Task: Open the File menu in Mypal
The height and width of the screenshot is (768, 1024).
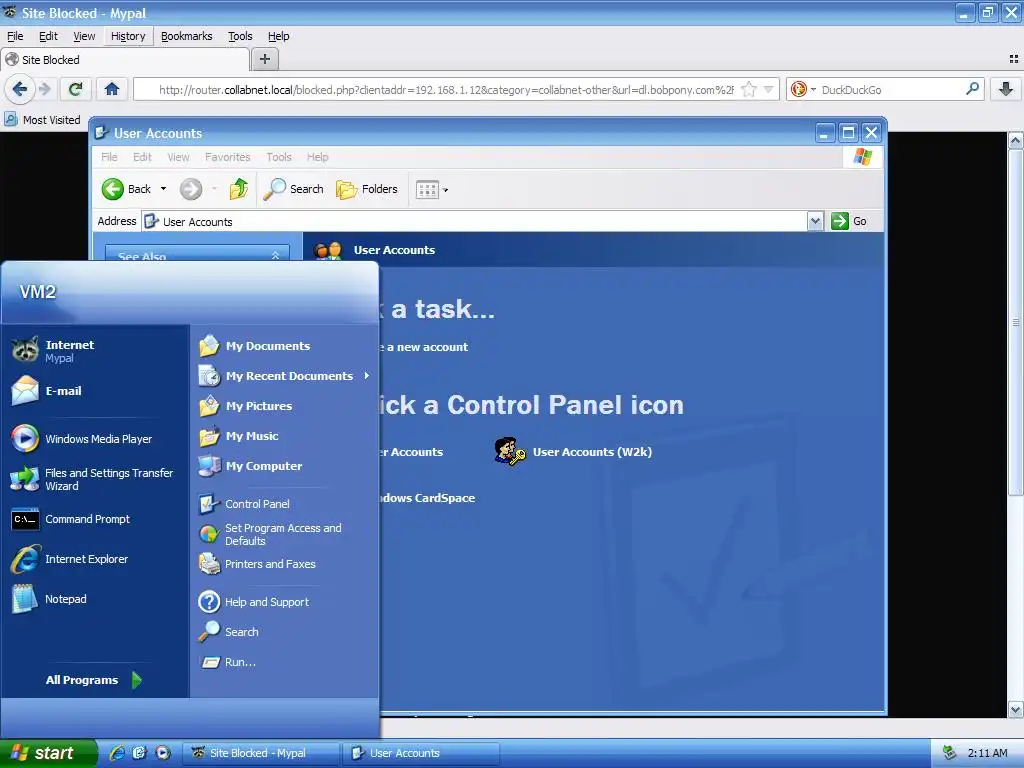Action: click(15, 36)
